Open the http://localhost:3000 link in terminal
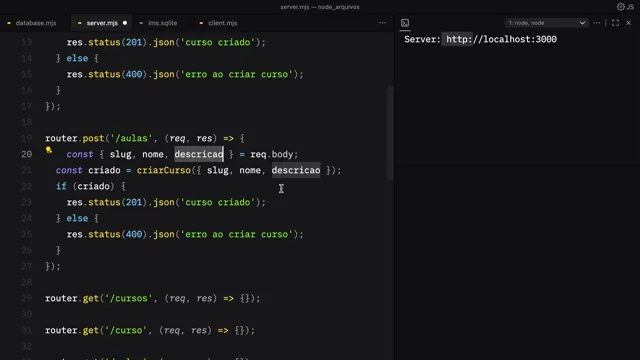 [501, 39]
